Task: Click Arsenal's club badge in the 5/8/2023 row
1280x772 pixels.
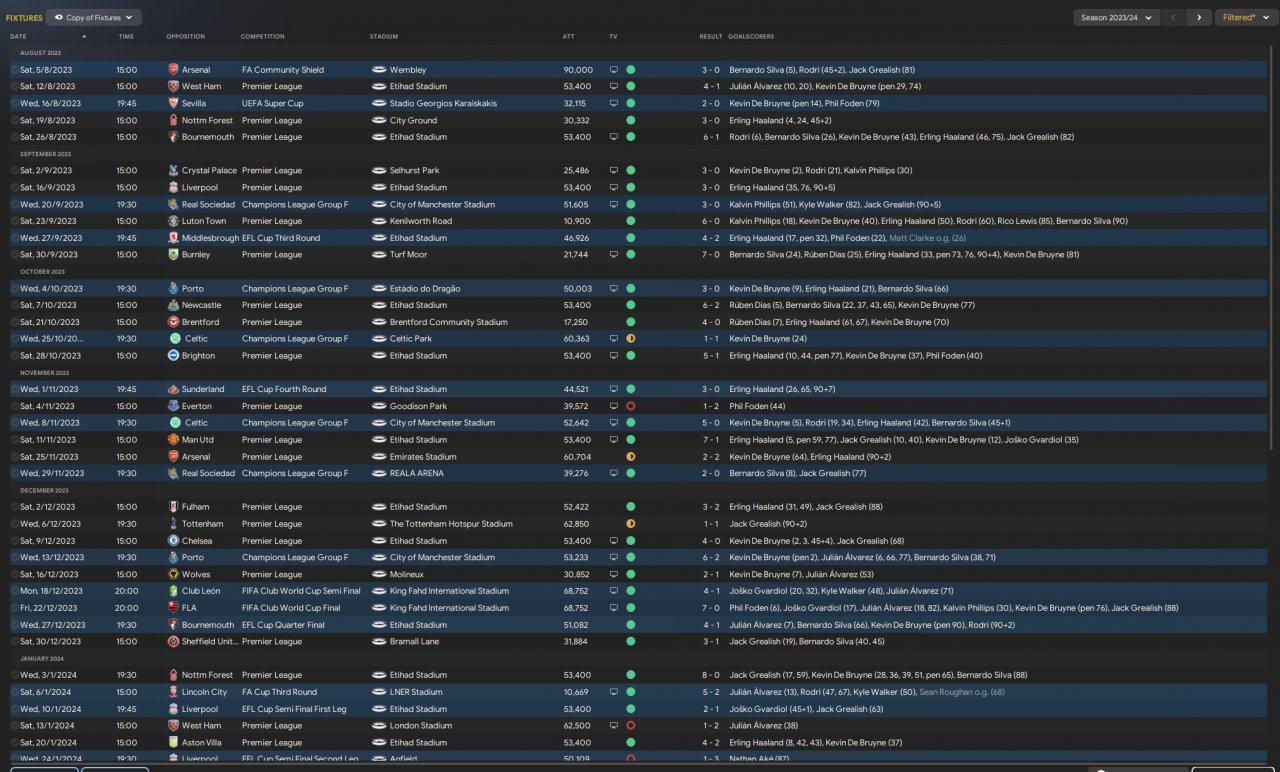Action: (x=174, y=70)
